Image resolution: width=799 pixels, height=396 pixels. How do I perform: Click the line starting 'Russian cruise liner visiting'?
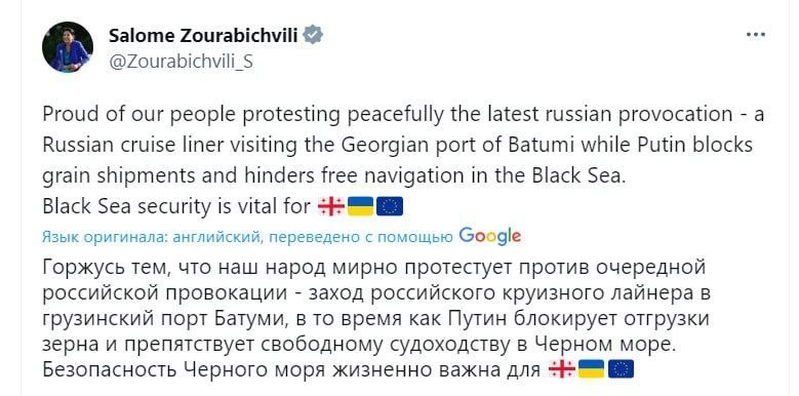tap(397, 145)
